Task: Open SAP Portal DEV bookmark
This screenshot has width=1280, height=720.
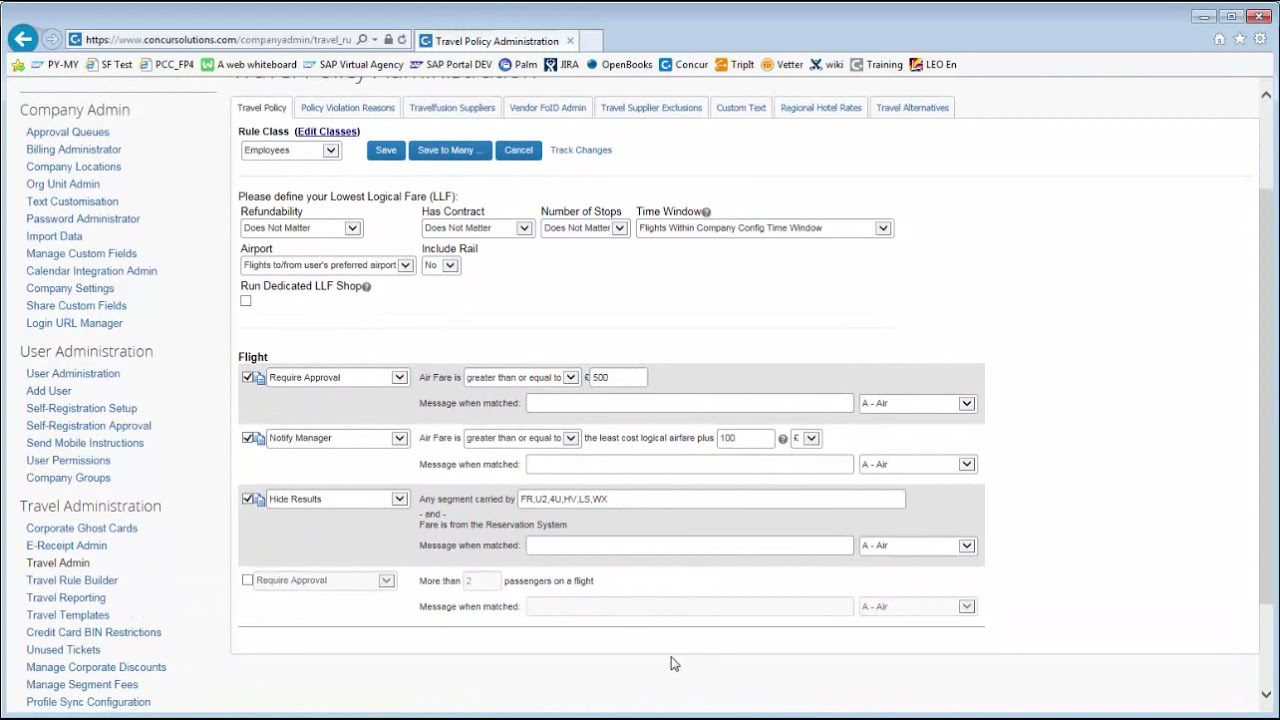Action: 451,65
